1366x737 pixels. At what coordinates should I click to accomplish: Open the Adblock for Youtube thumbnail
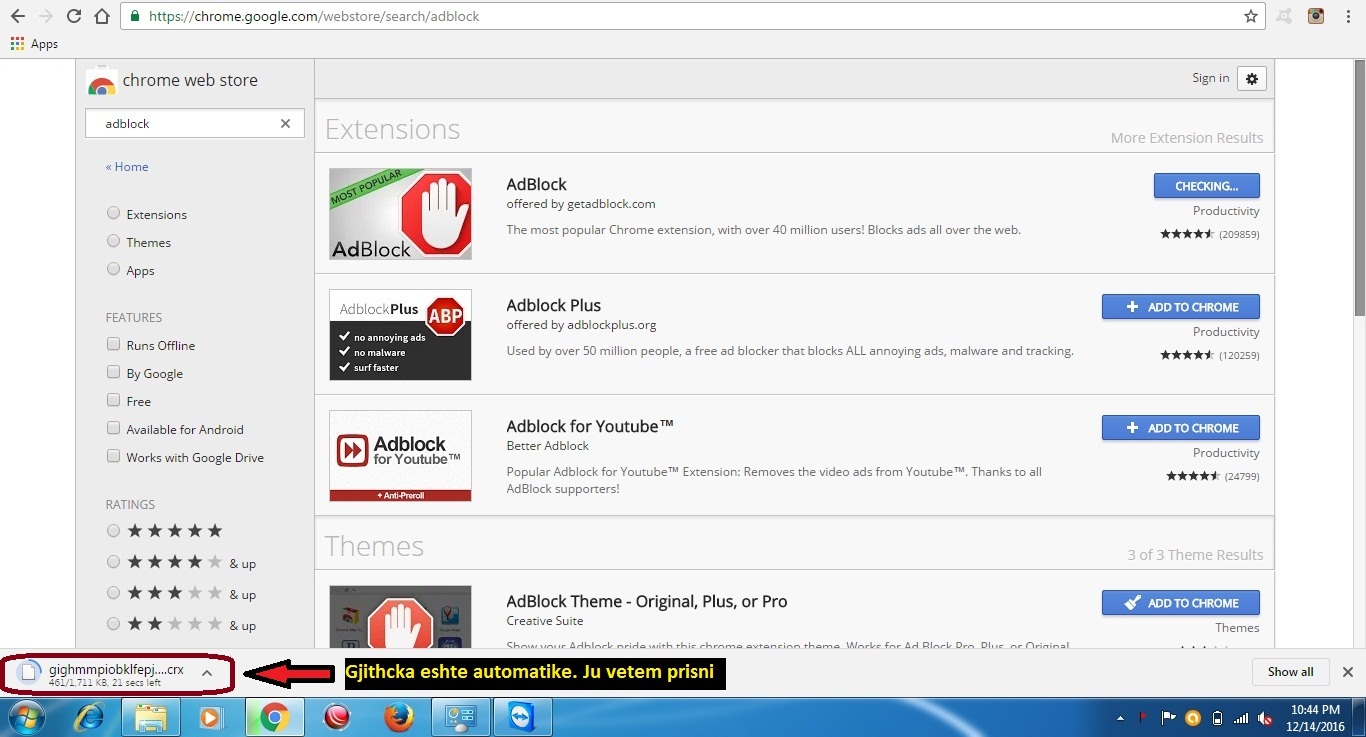coord(400,456)
